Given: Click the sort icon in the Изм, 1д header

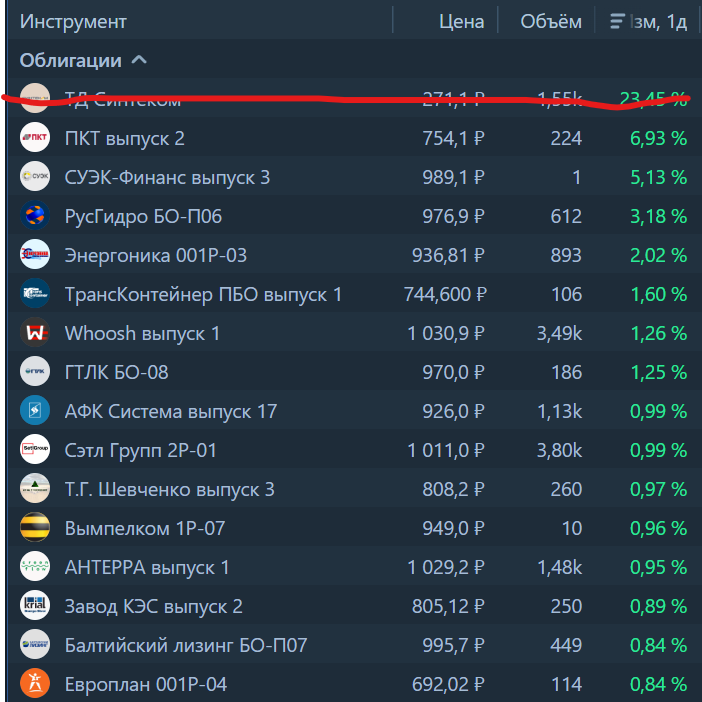Looking at the screenshot, I should [x=617, y=21].
